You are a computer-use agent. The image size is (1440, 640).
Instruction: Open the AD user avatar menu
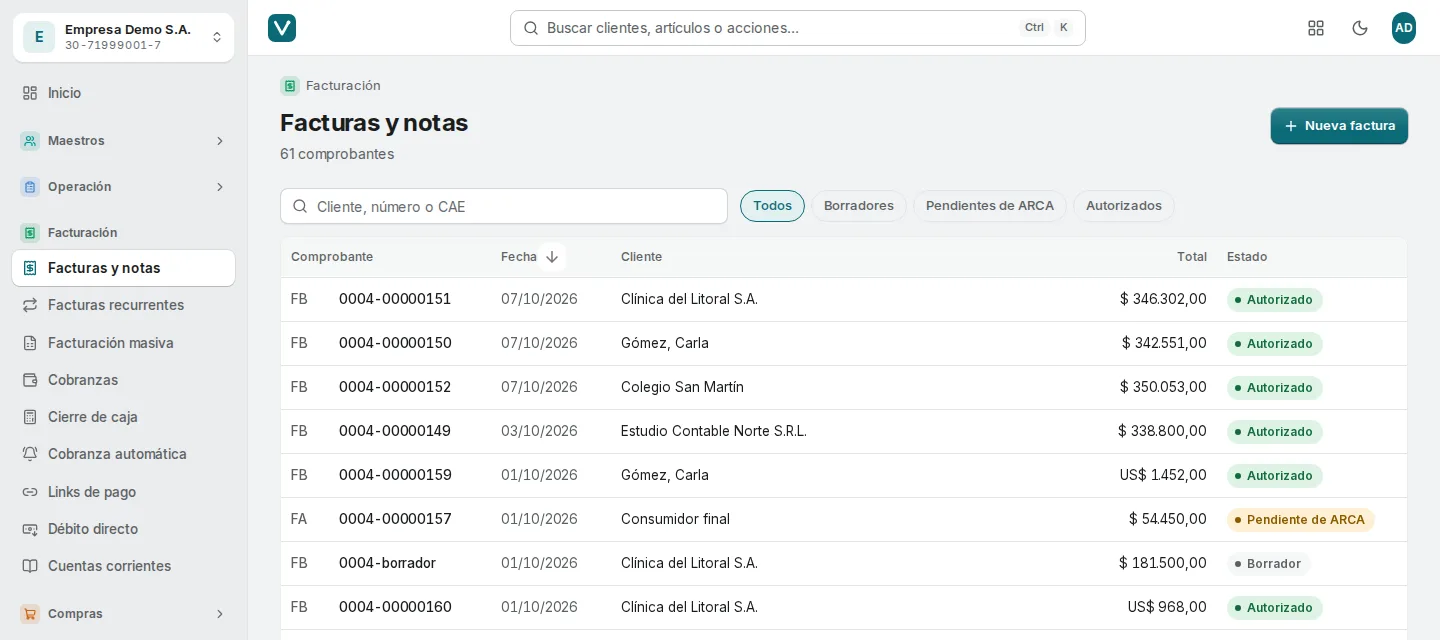click(x=1404, y=28)
